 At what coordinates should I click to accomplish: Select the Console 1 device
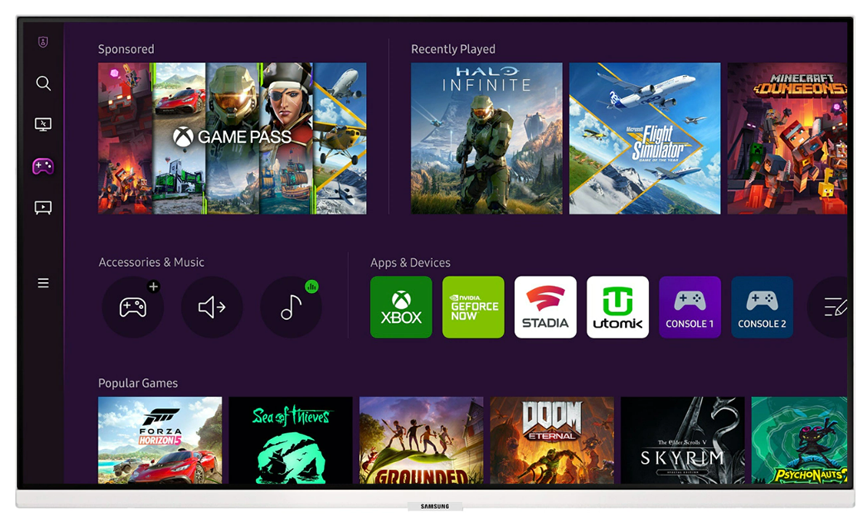click(x=690, y=307)
